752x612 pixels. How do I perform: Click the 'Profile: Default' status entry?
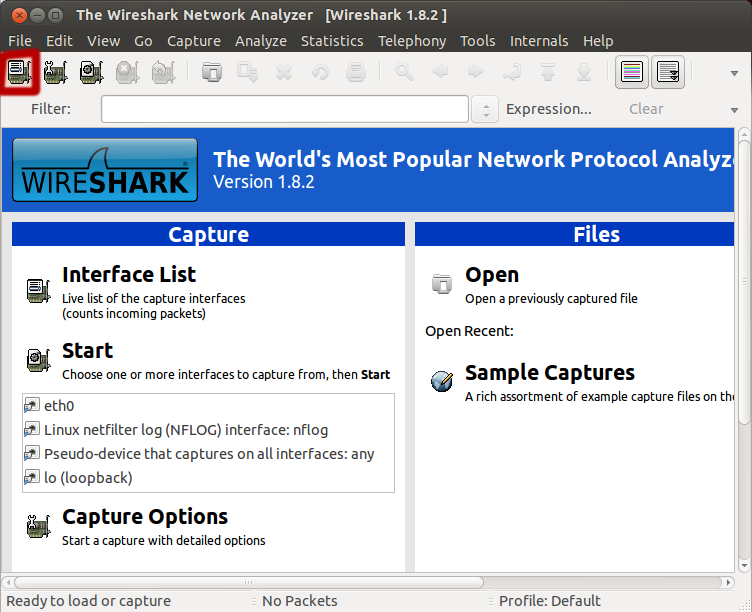(x=550, y=601)
